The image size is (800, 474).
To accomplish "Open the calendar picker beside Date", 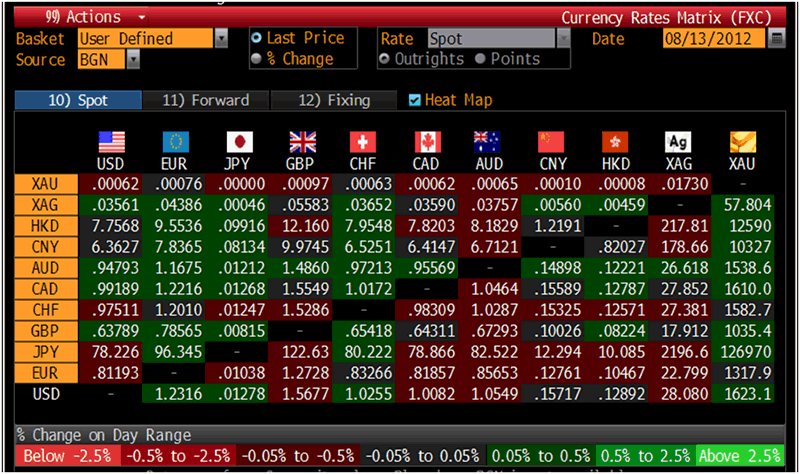I will [777, 39].
